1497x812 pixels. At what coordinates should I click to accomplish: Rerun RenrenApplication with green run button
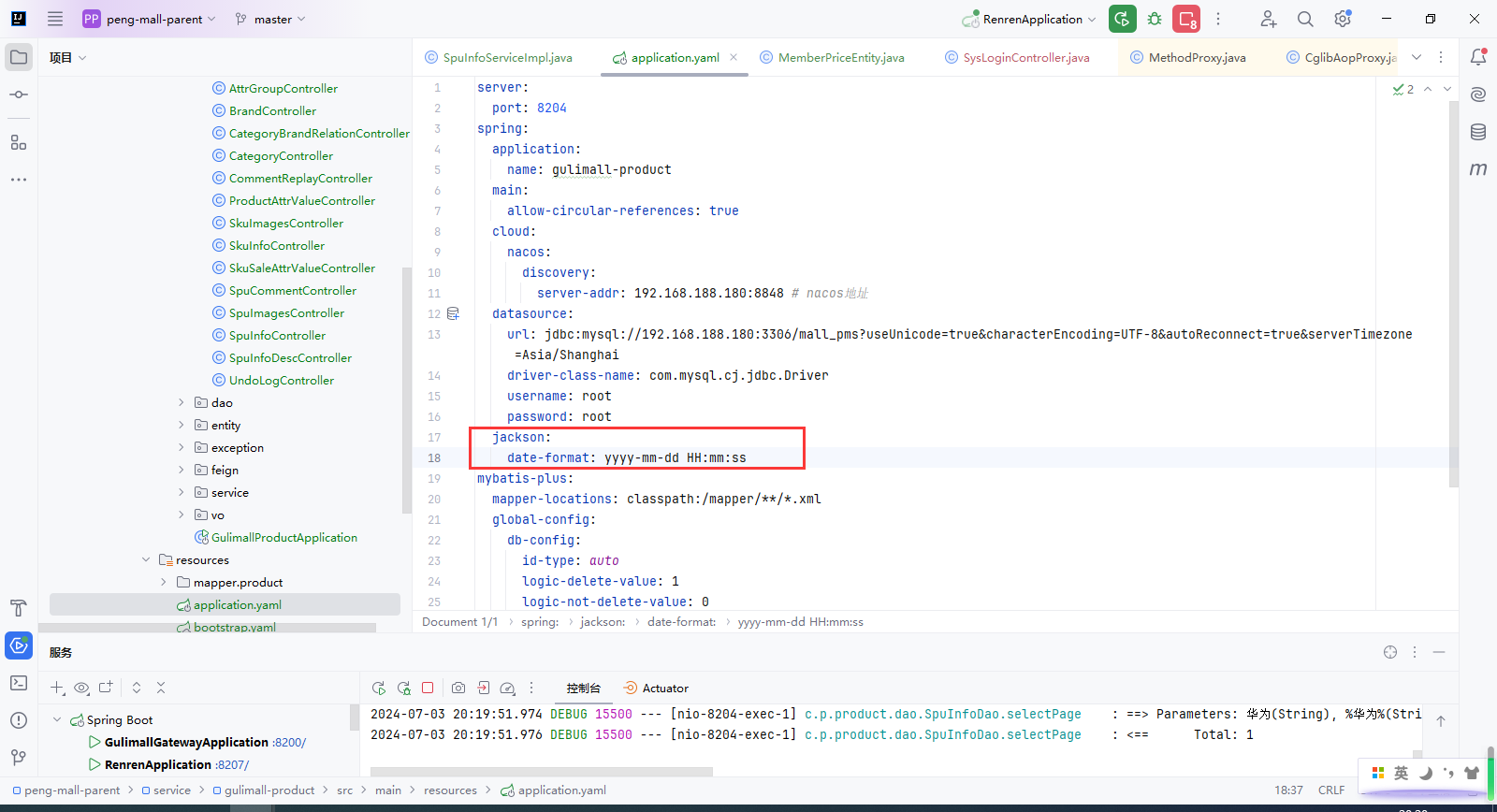pyautogui.click(x=1122, y=19)
